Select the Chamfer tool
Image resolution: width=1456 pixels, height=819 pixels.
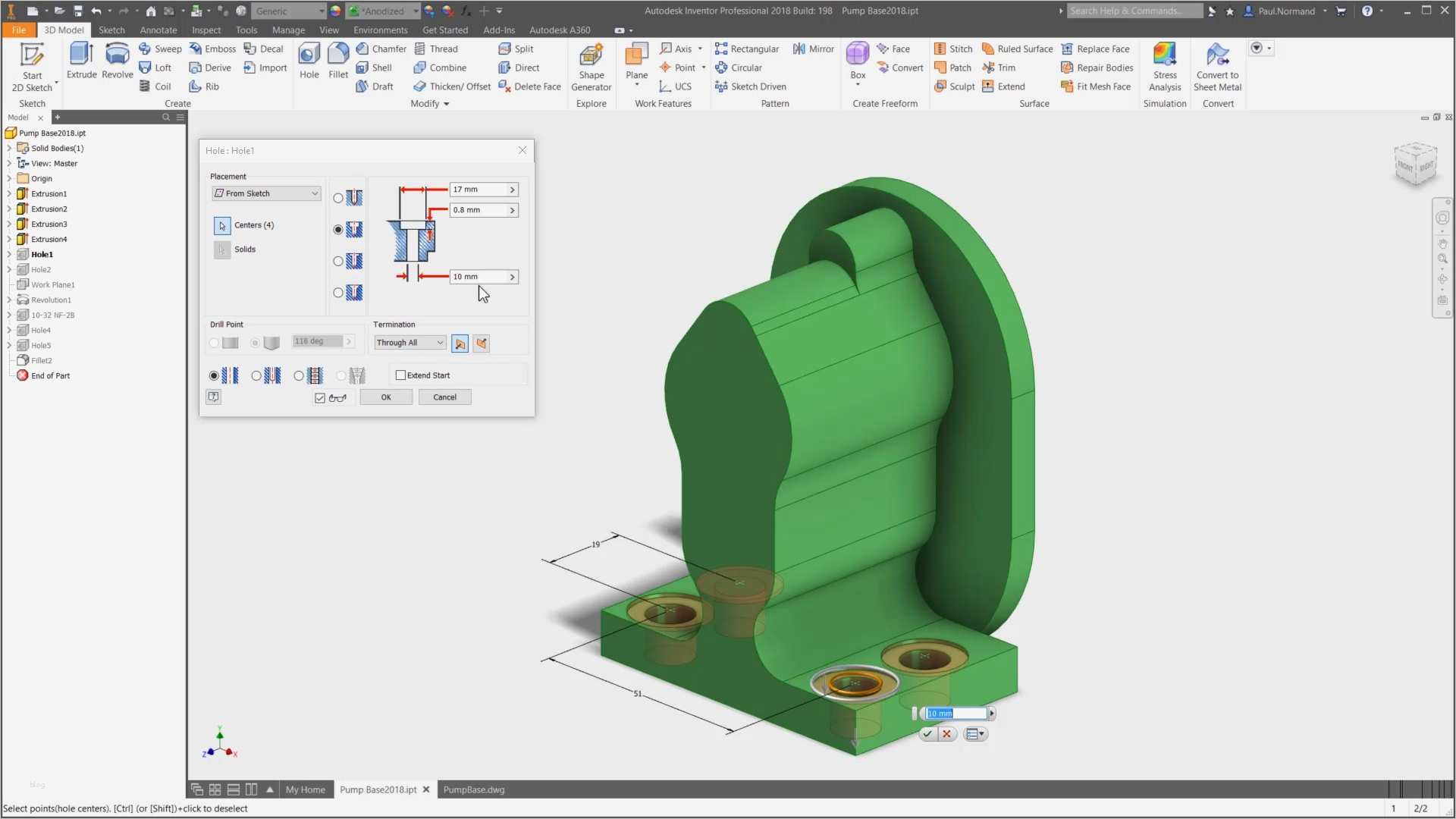(381, 49)
